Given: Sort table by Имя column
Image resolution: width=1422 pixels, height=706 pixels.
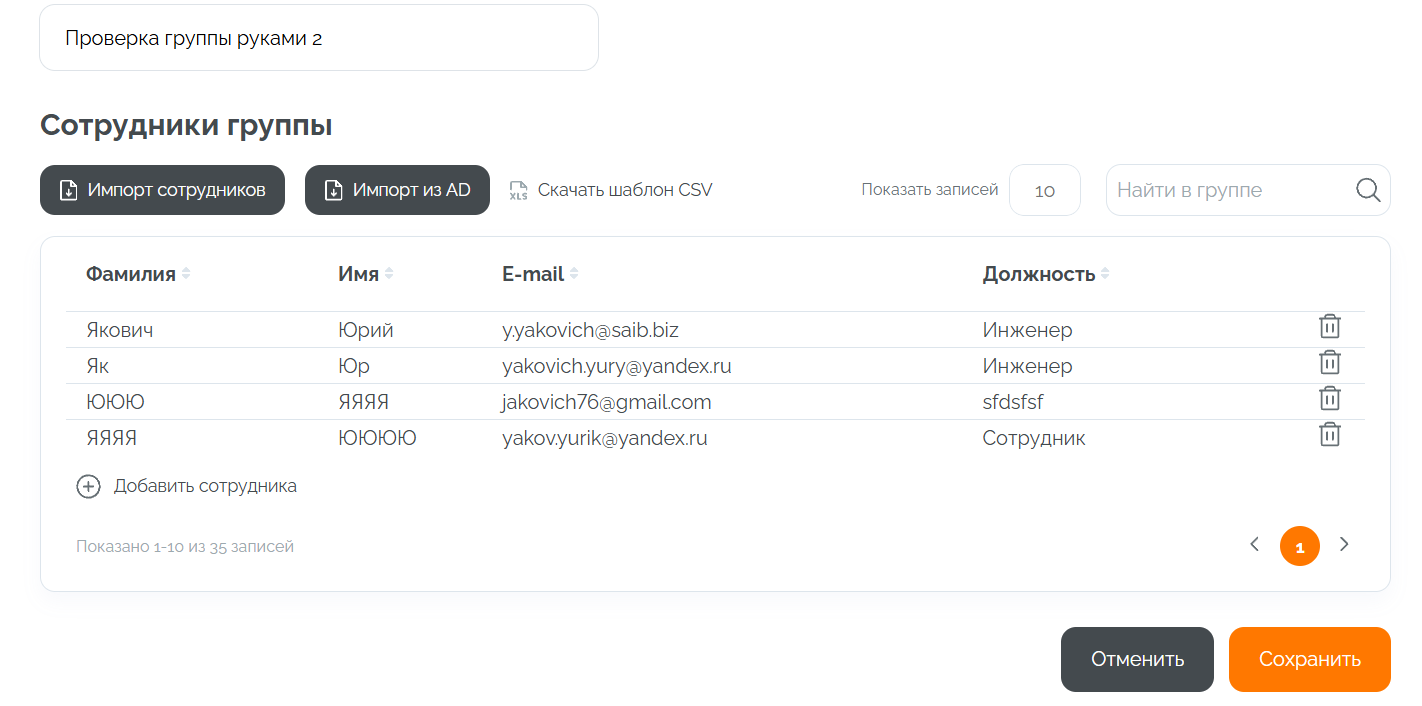Looking at the screenshot, I should [388, 274].
